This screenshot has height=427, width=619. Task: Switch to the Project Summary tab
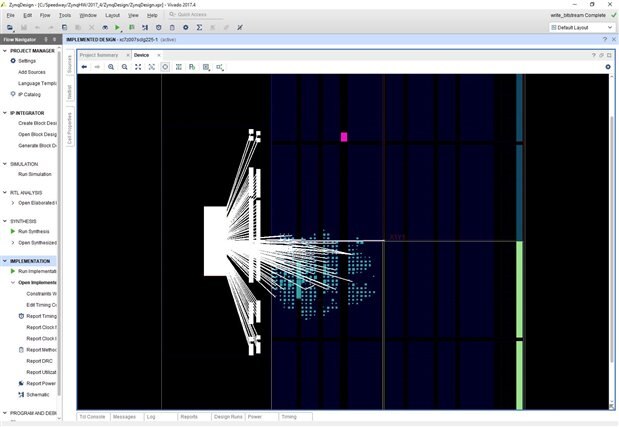point(99,55)
